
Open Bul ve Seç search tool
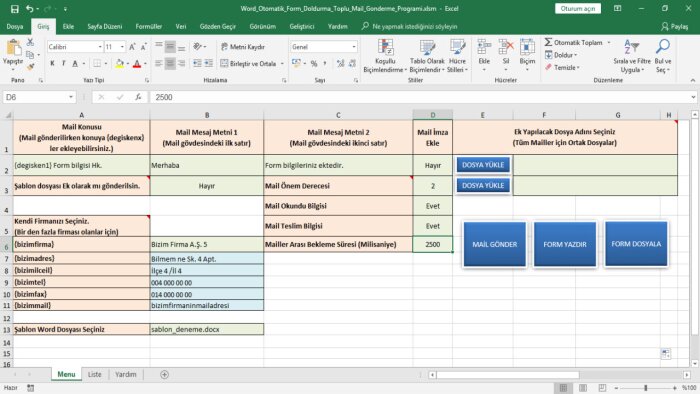(x=663, y=56)
